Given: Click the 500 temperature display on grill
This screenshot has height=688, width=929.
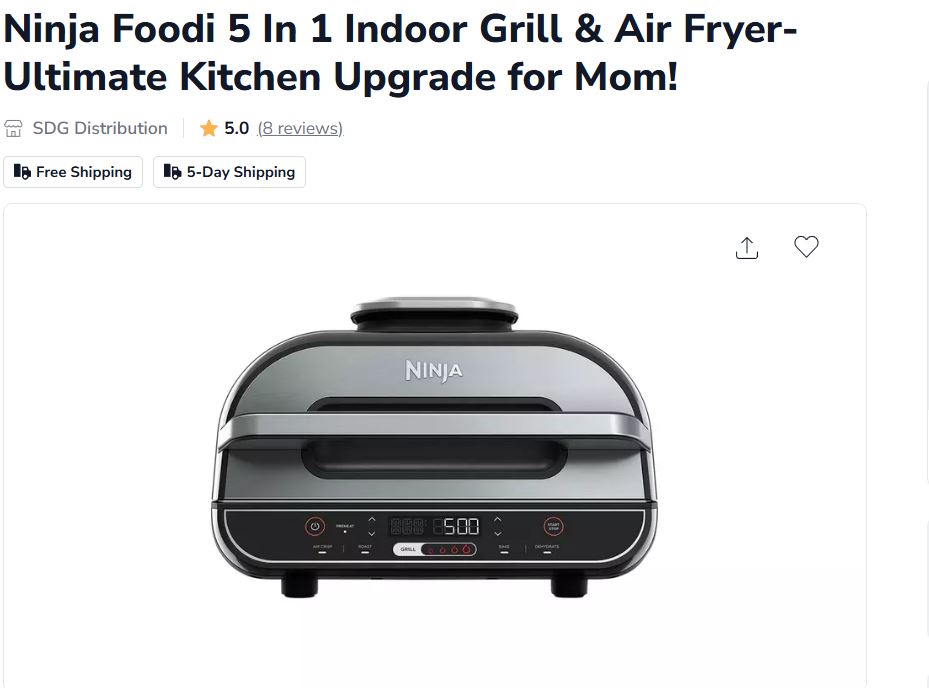Looking at the screenshot, I should [x=460, y=526].
